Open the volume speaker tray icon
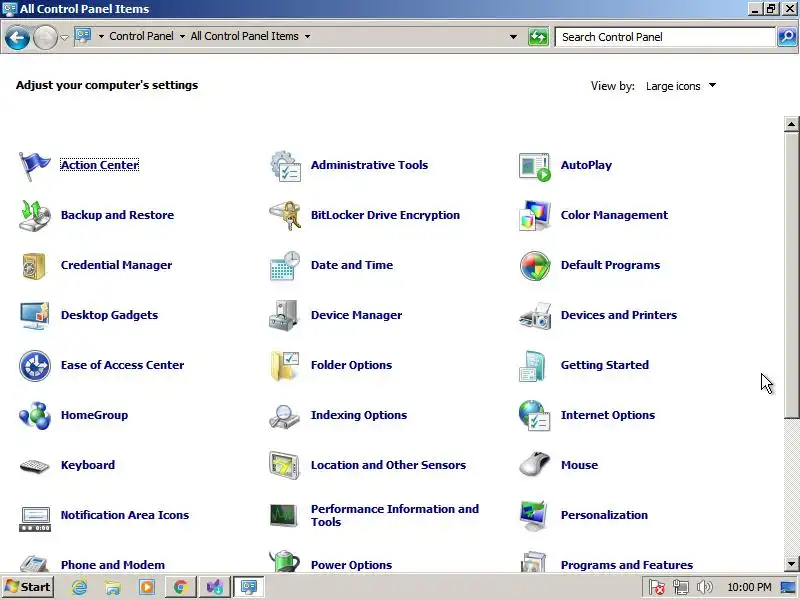Viewport: 800px width, 600px height. pos(704,587)
